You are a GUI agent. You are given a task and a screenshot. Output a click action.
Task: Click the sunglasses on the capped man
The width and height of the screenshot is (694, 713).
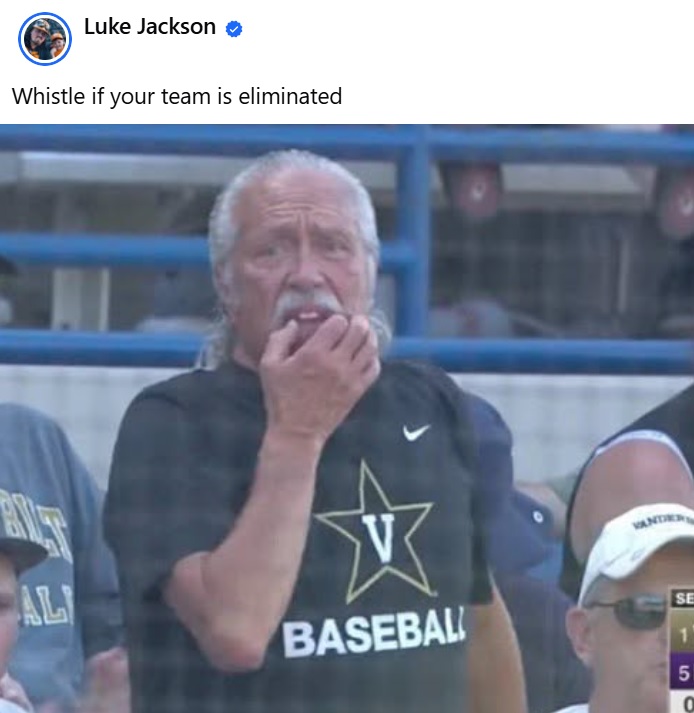pos(630,612)
